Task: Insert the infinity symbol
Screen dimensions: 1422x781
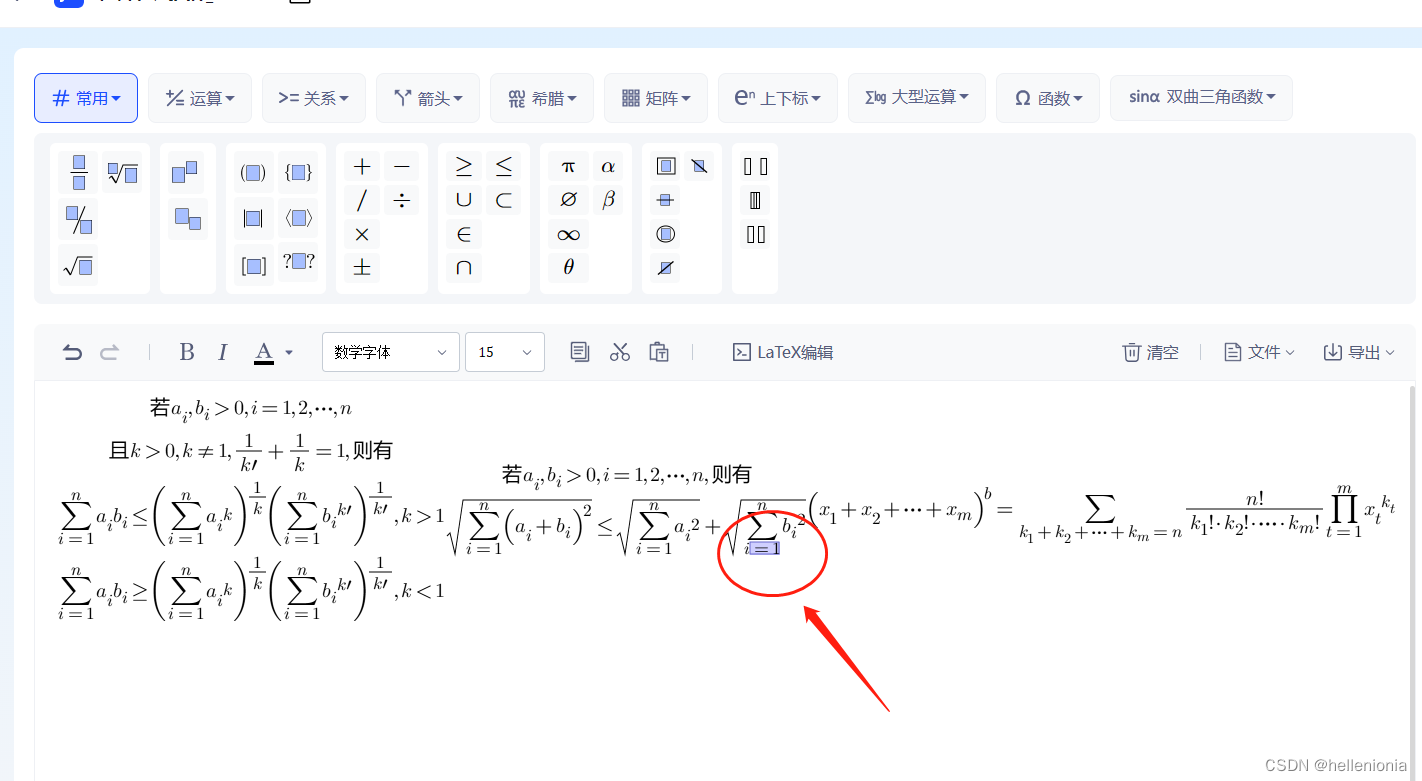Action: (567, 234)
